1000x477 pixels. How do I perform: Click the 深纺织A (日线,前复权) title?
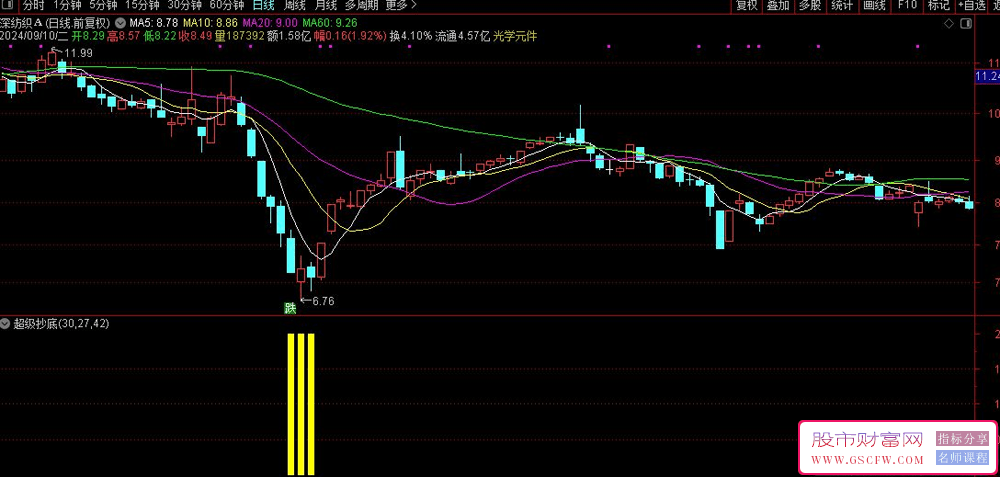pos(55,24)
